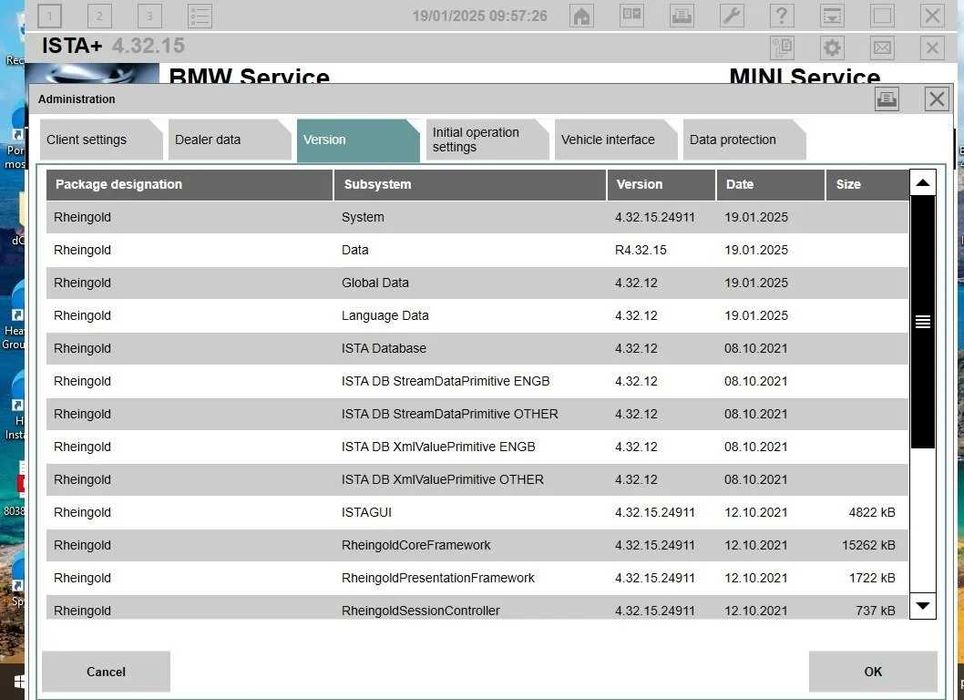Viewport: 964px width, 700px height.
Task: Open the envelope feedback icon
Action: pyautogui.click(x=882, y=47)
